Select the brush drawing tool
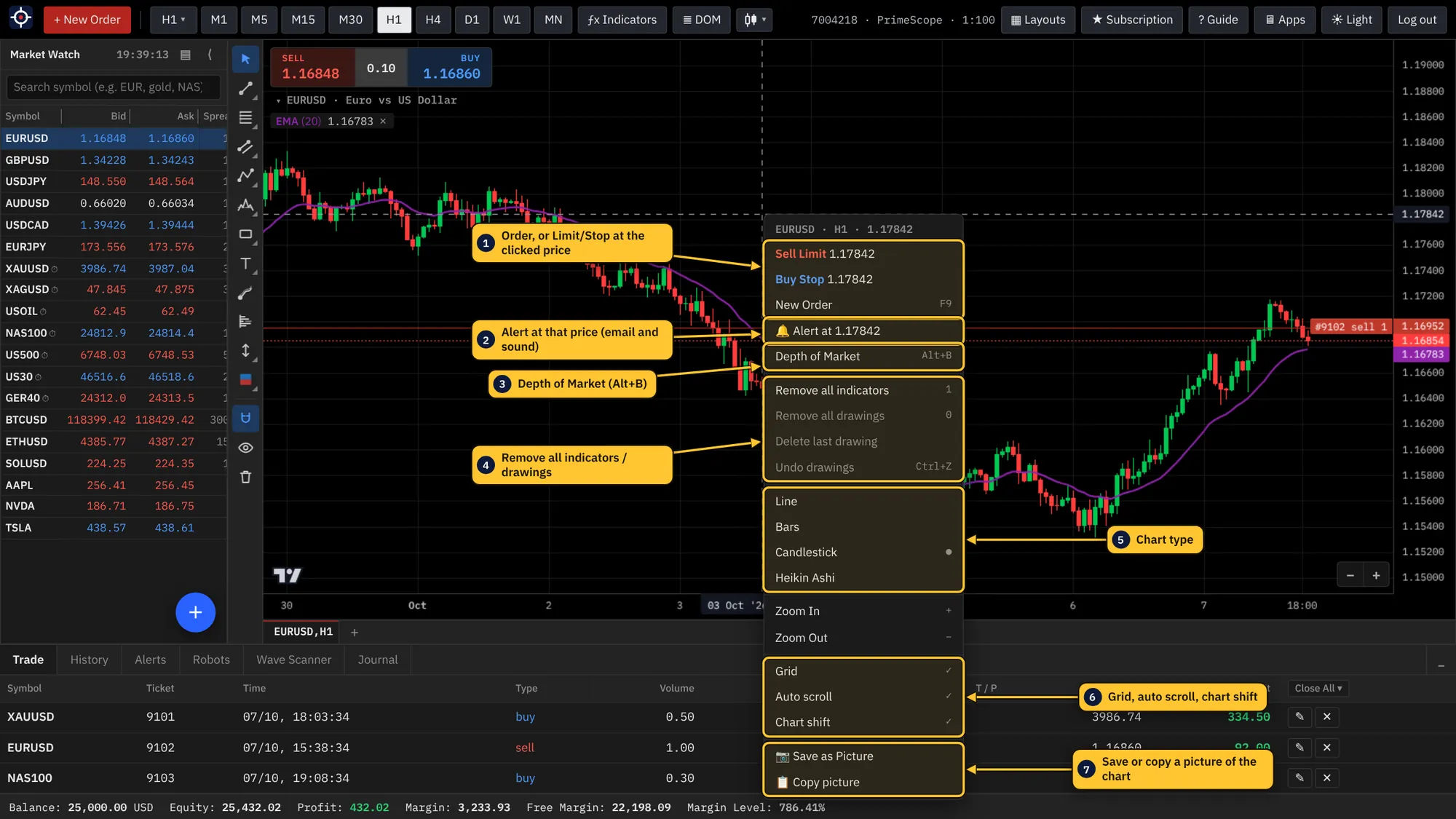Viewport: 1456px width, 819px height. click(x=245, y=293)
